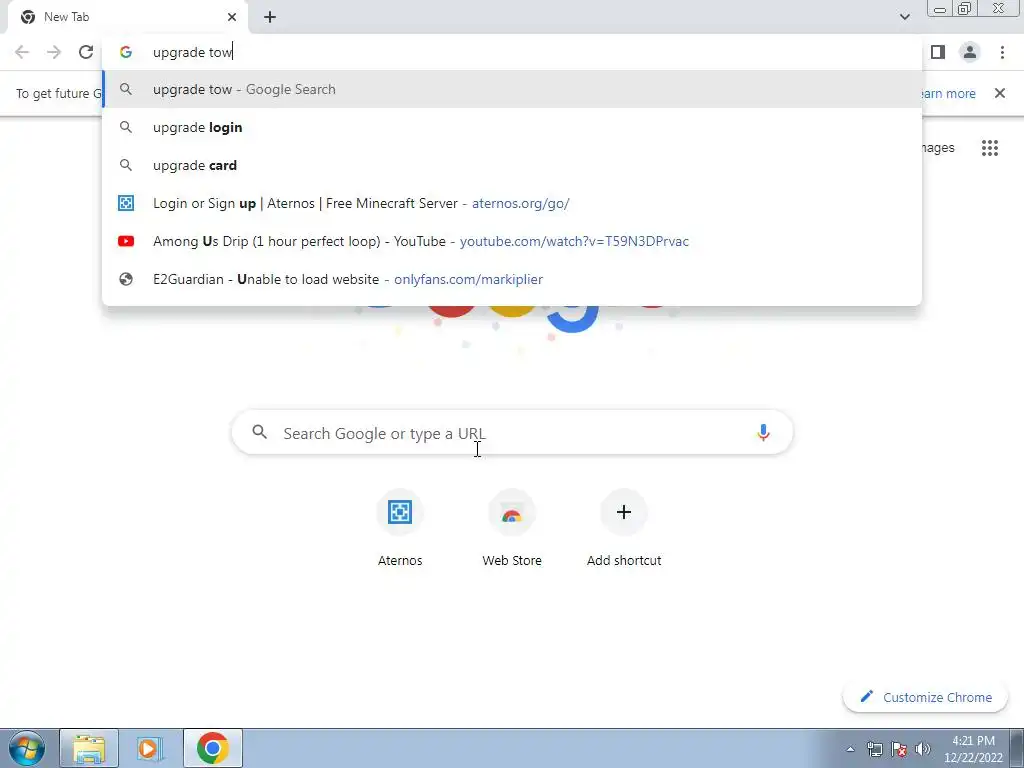This screenshot has height=768, width=1024.
Task: Click the Learn more link in infobar
Action: coord(948,93)
